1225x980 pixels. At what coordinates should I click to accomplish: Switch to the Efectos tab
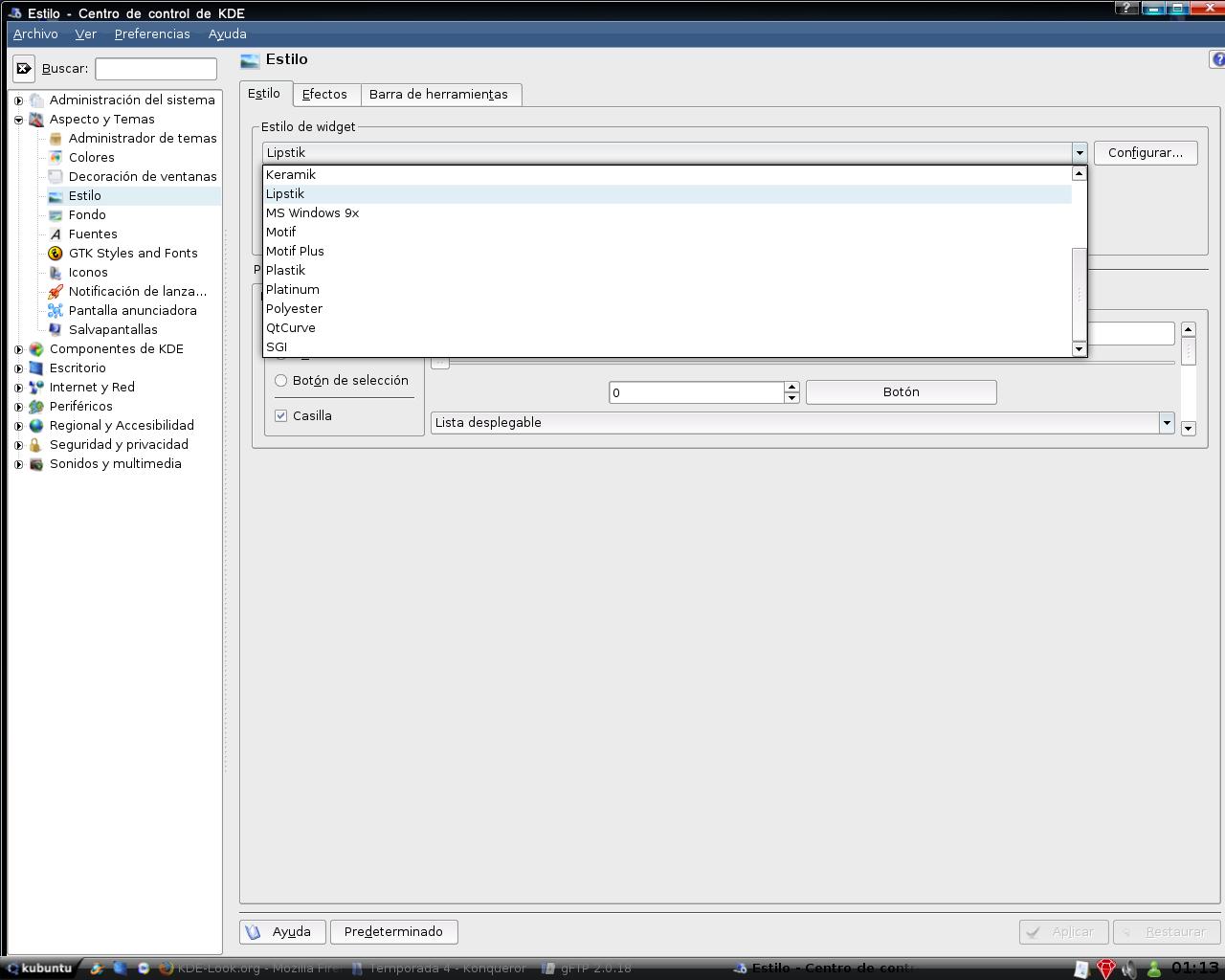(x=324, y=95)
